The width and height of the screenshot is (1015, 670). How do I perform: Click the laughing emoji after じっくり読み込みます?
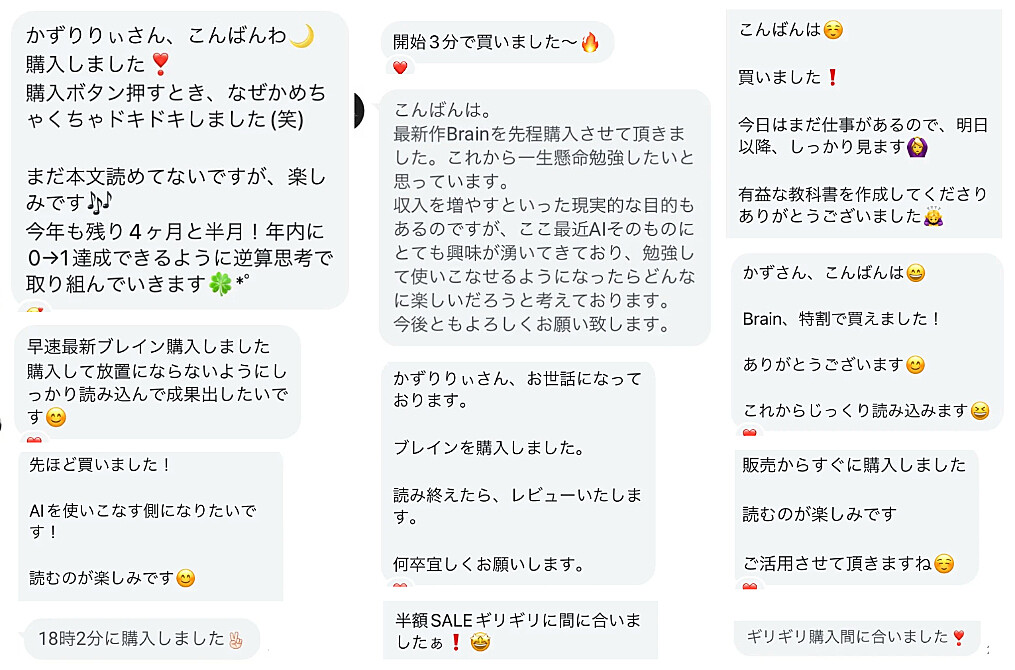click(x=980, y=411)
